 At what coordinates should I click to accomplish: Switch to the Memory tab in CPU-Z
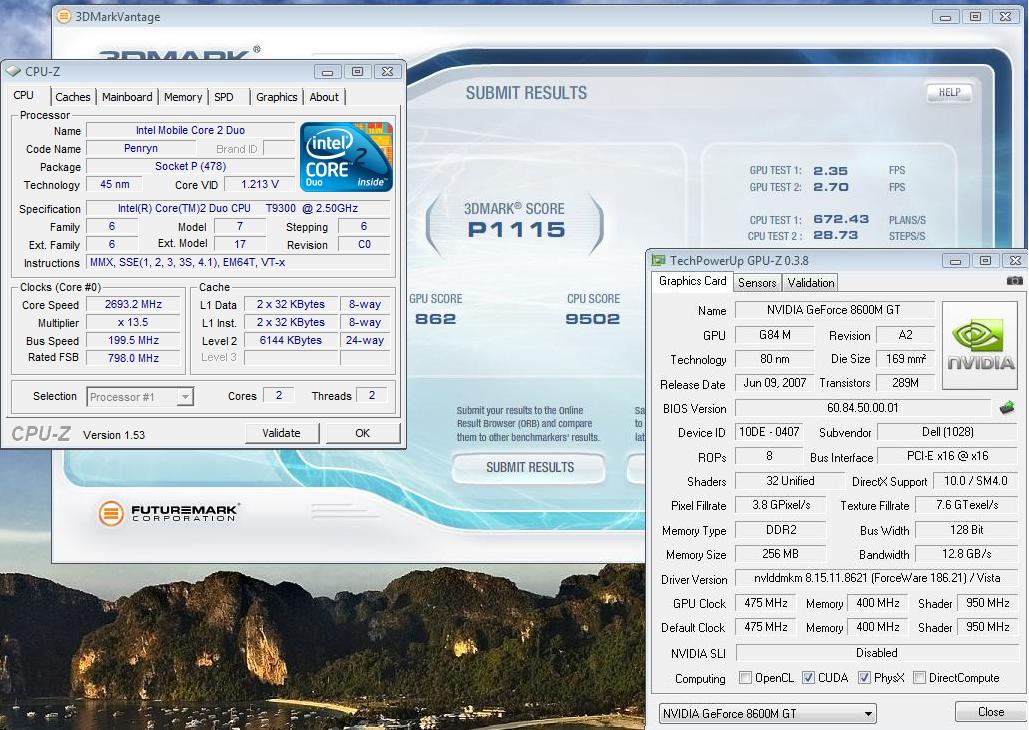(183, 97)
